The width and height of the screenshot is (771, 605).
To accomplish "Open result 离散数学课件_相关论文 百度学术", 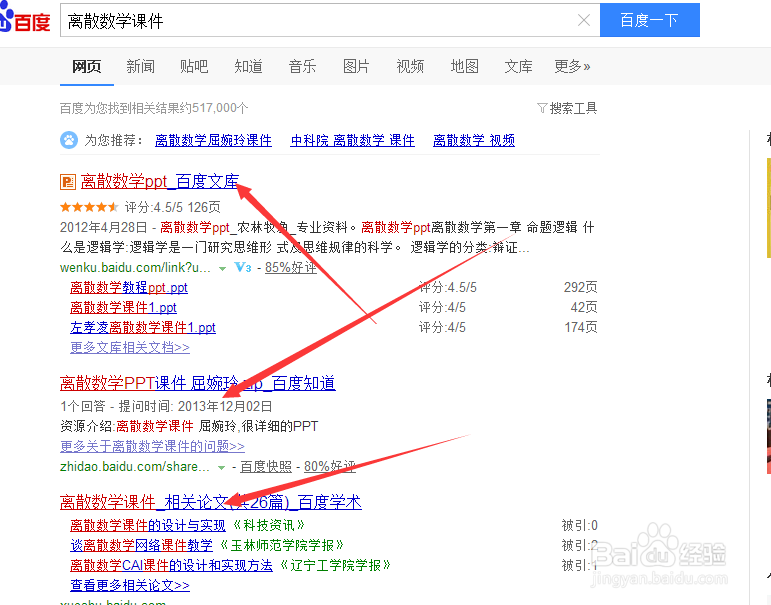I will [x=211, y=503].
